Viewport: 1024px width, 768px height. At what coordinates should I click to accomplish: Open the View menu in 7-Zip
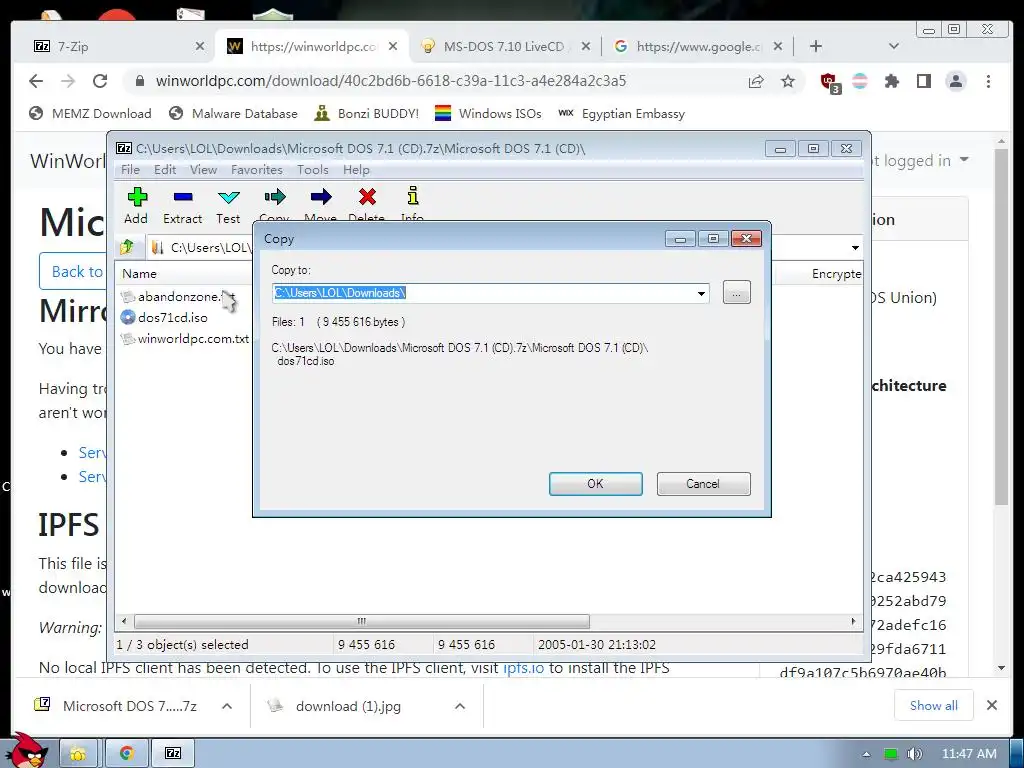coord(203,170)
